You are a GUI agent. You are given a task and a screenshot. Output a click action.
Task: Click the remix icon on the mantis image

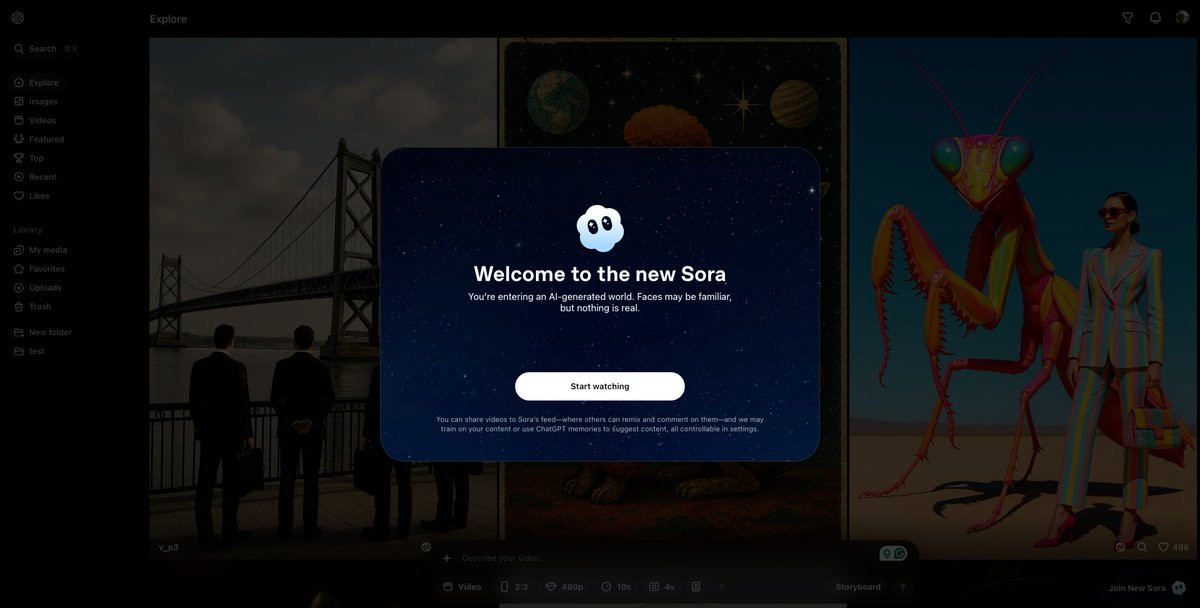[x=1120, y=547]
